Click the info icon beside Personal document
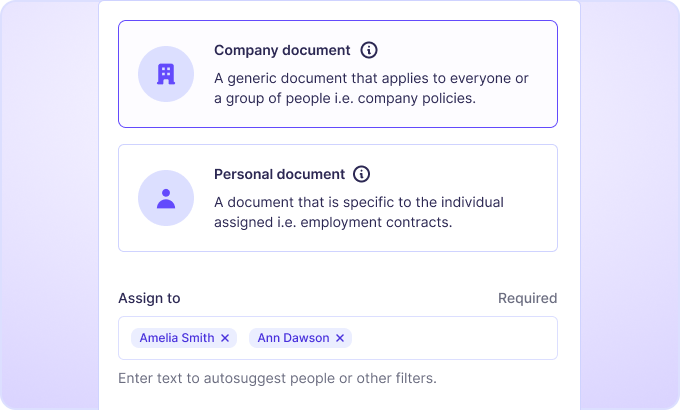The height and width of the screenshot is (410, 680). [x=362, y=174]
